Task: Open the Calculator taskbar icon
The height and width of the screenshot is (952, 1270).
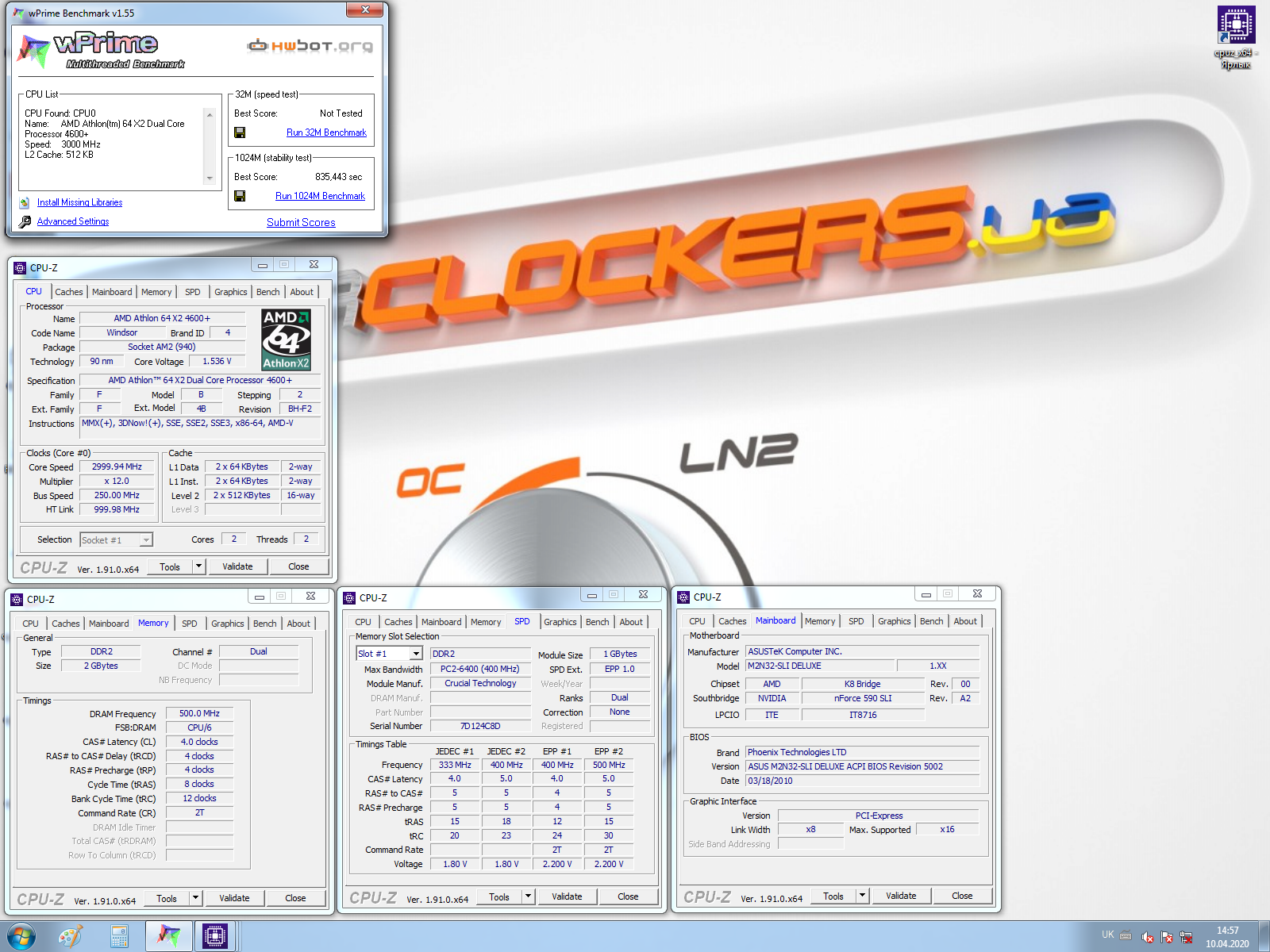Action: click(119, 937)
